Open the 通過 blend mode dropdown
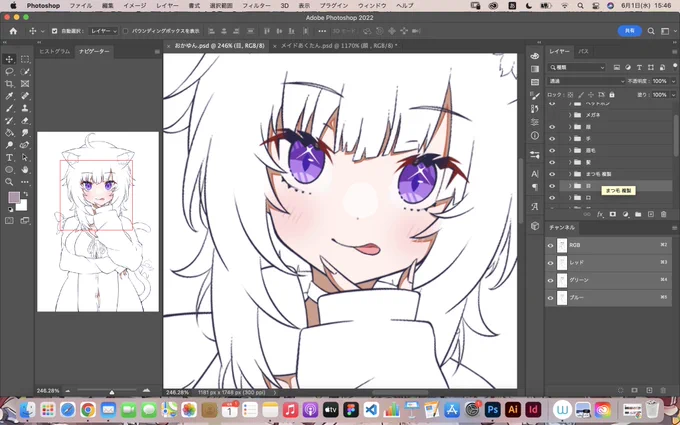This screenshot has height=425, width=680. pyautogui.click(x=586, y=81)
